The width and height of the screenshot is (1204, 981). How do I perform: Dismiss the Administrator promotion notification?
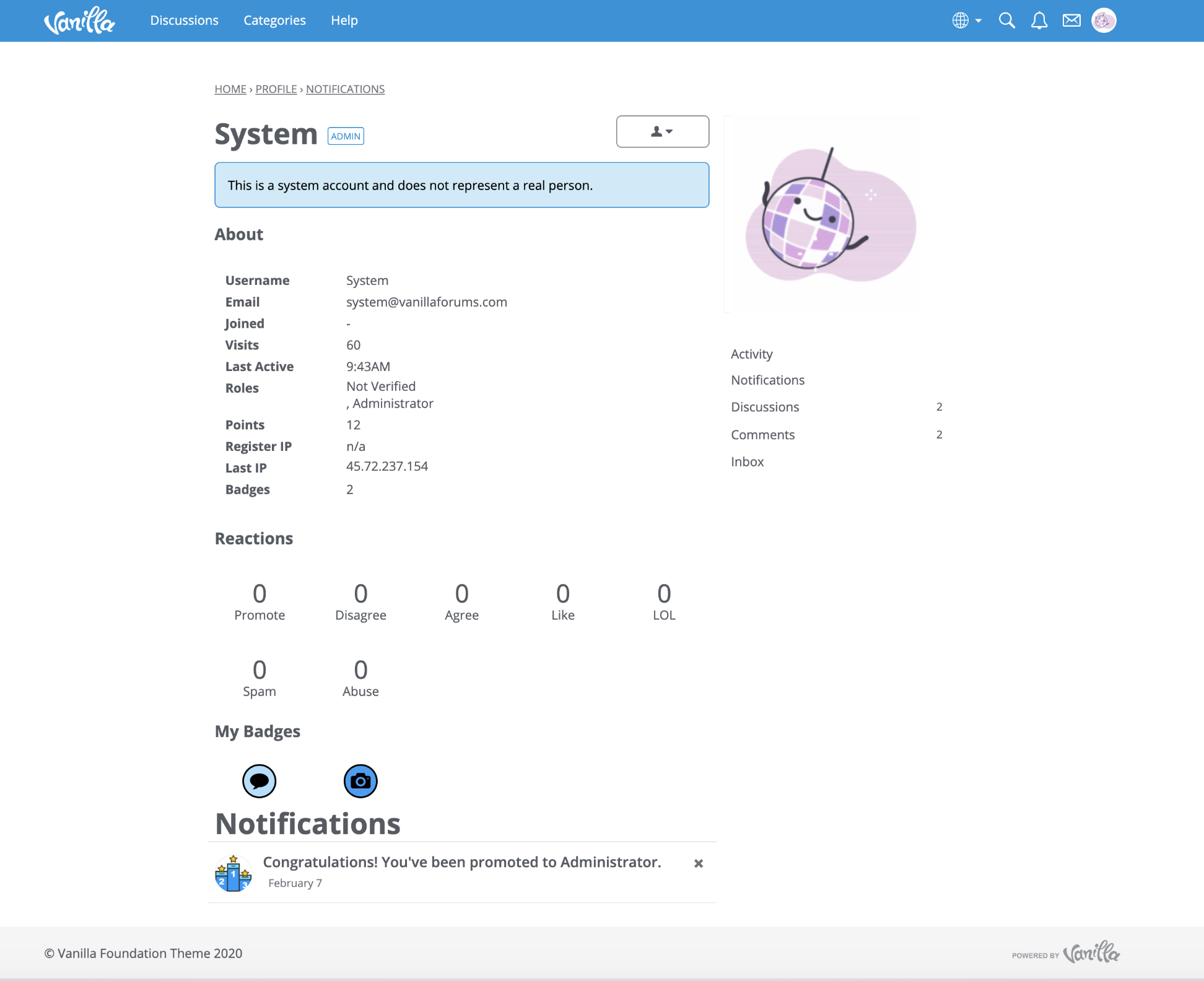(699, 863)
